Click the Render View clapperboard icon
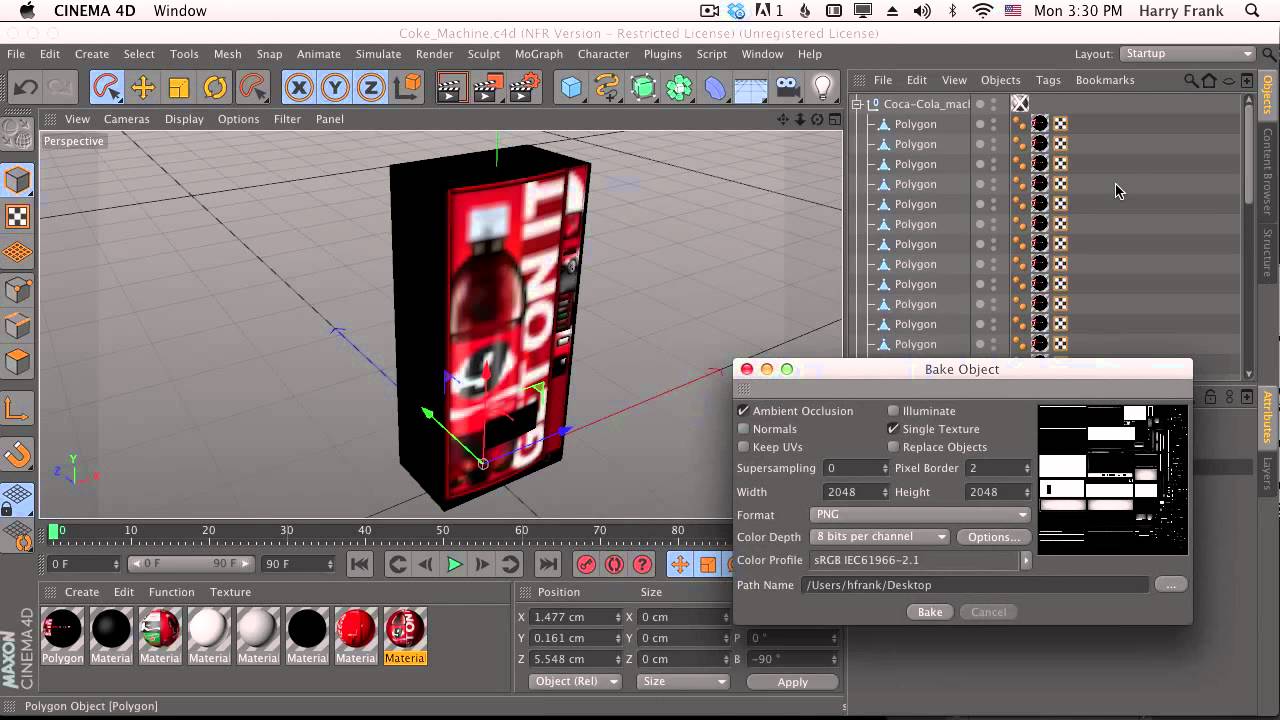The height and width of the screenshot is (720, 1280). [453, 88]
